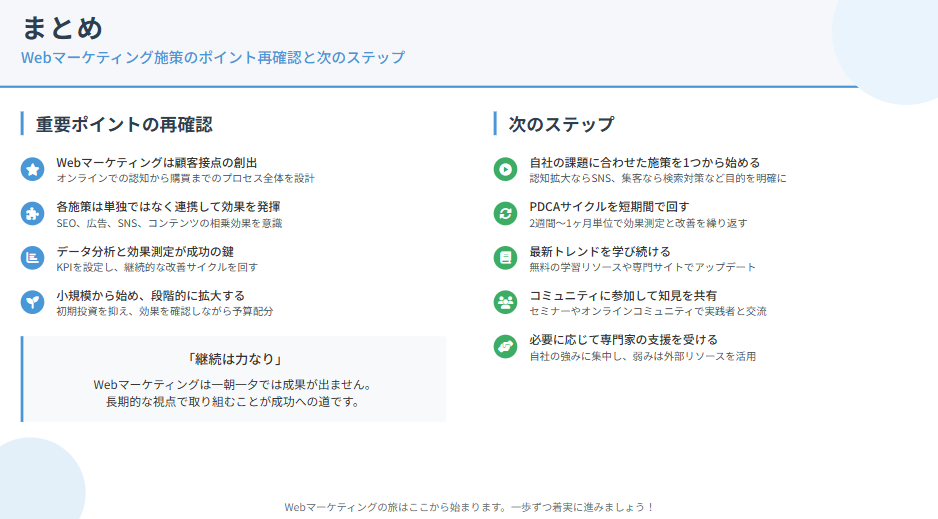Select the まとめ slide title

pos(62,27)
